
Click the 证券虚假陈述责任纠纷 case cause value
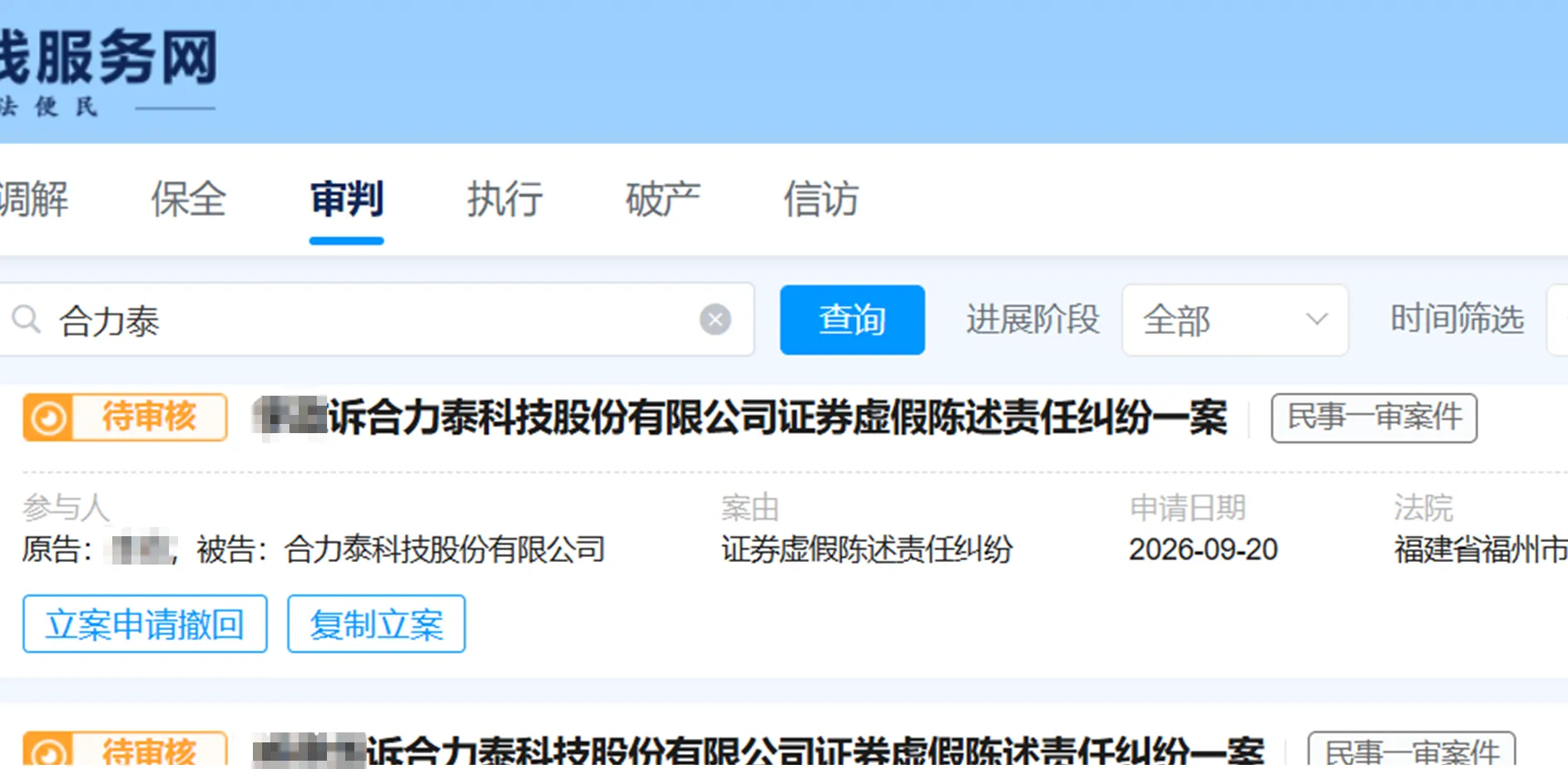867,550
